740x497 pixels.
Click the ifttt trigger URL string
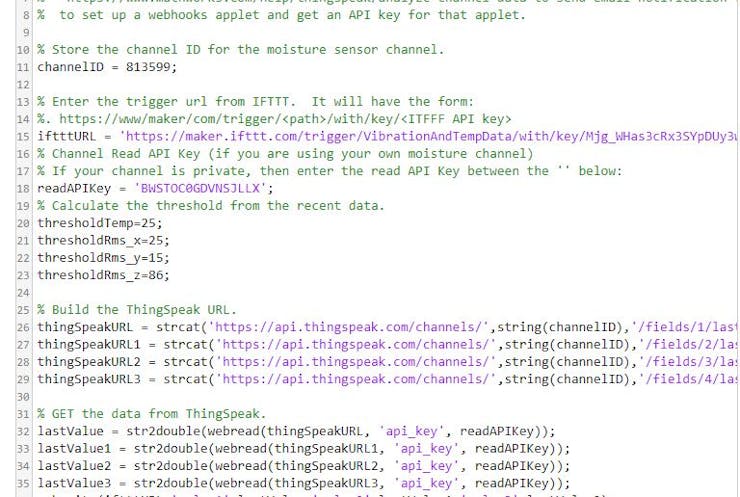[428, 136]
